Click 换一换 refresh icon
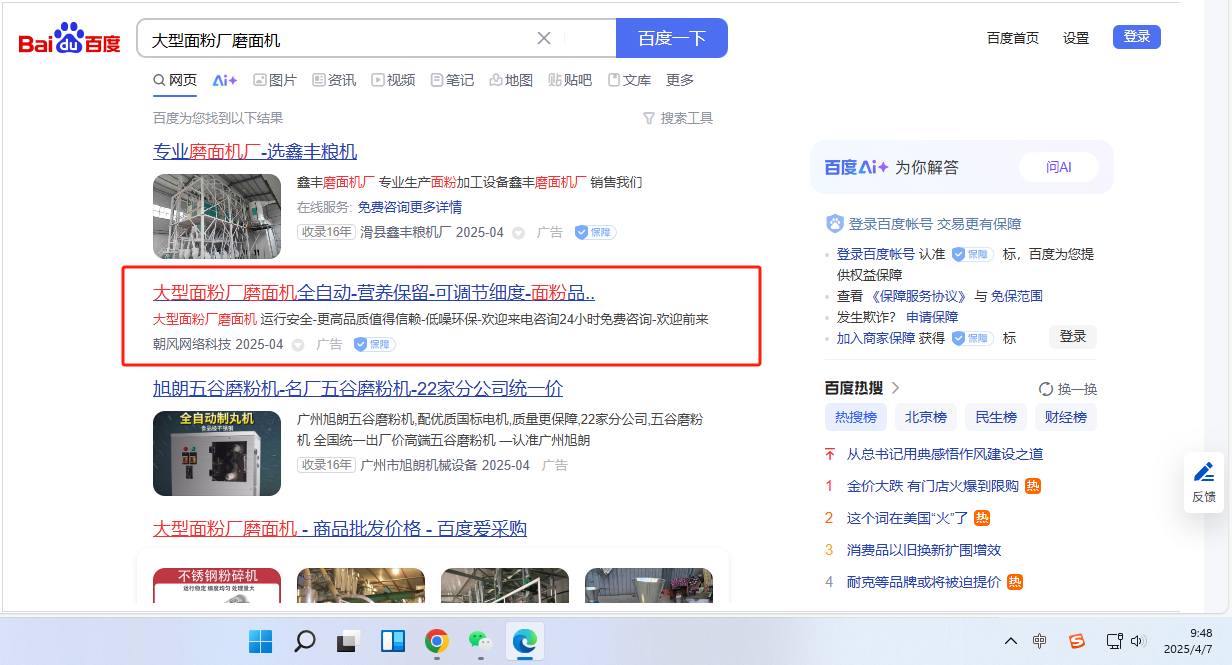The height and width of the screenshot is (665, 1232). pyautogui.click(x=1046, y=389)
